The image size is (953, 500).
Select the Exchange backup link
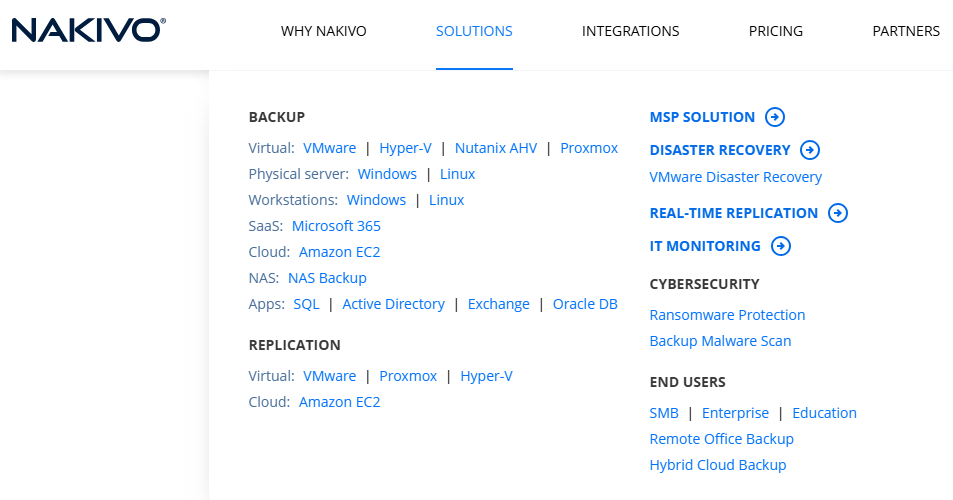tap(498, 304)
